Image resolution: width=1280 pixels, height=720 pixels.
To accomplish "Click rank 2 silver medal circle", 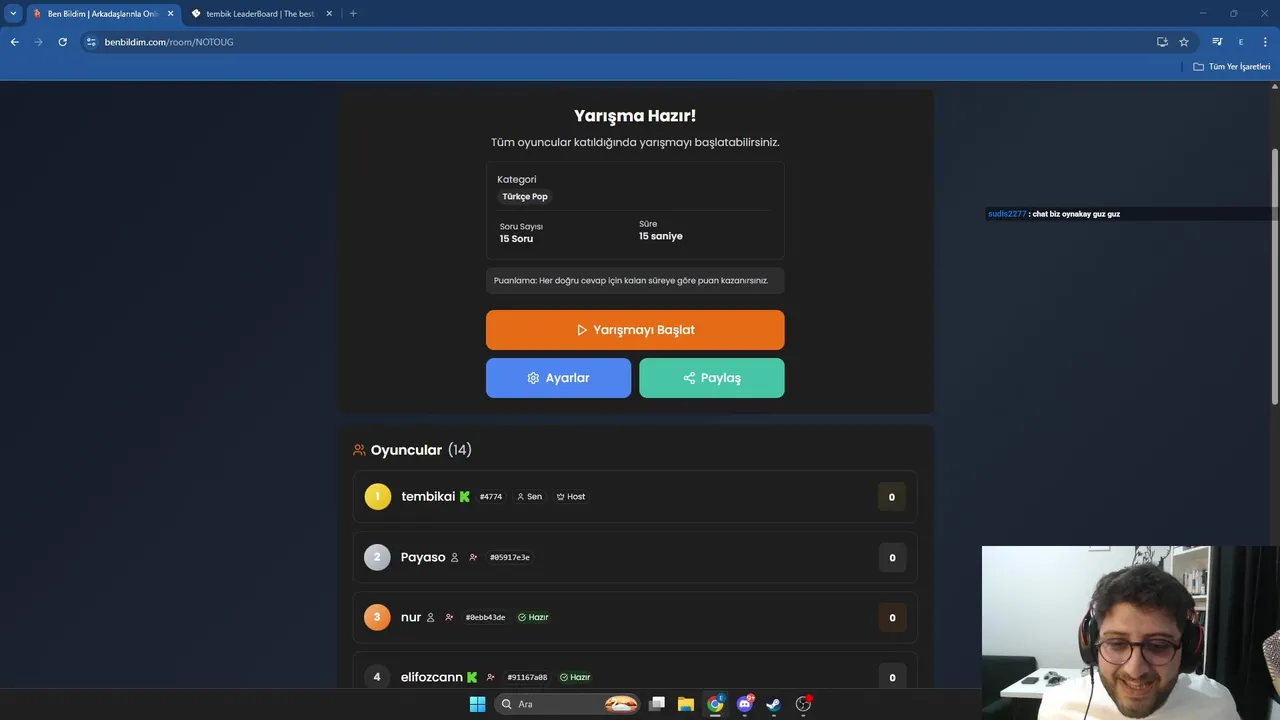I will [x=377, y=557].
